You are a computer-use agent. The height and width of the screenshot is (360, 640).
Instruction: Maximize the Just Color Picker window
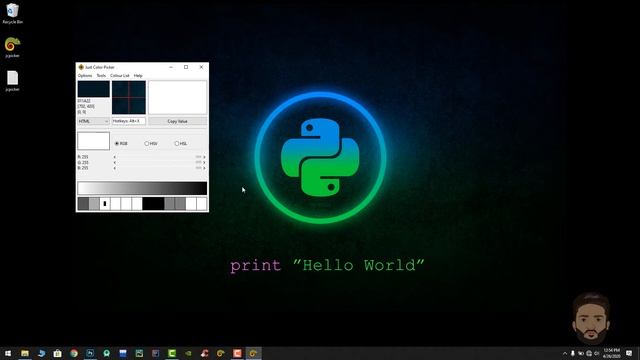point(186,67)
